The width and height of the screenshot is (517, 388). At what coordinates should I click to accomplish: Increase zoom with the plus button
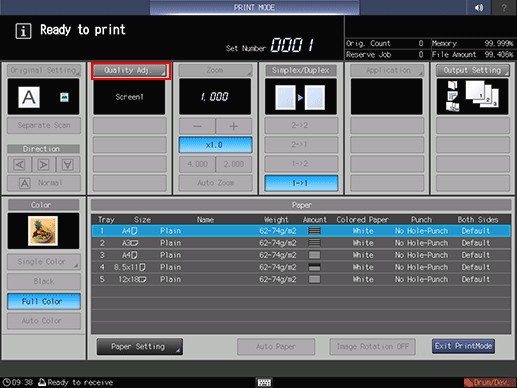tap(234, 126)
